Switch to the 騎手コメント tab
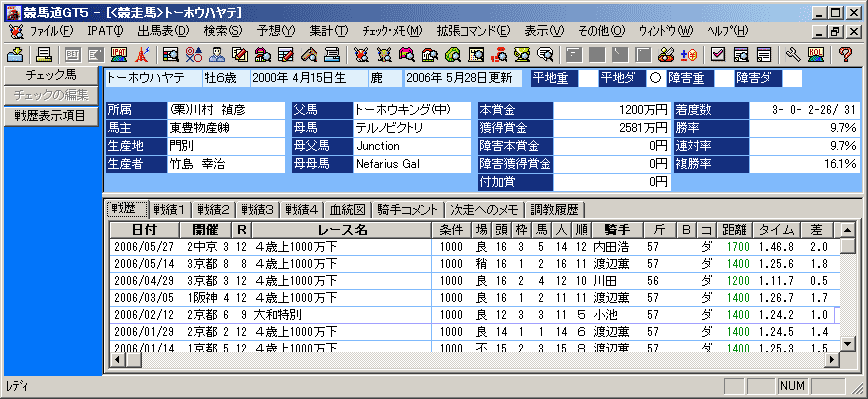This screenshot has width=868, height=399. 409,210
